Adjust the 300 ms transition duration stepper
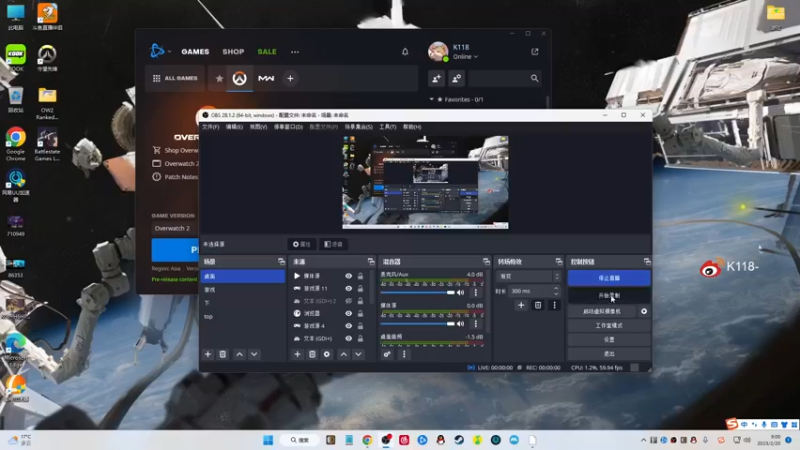 pyautogui.click(x=556, y=291)
